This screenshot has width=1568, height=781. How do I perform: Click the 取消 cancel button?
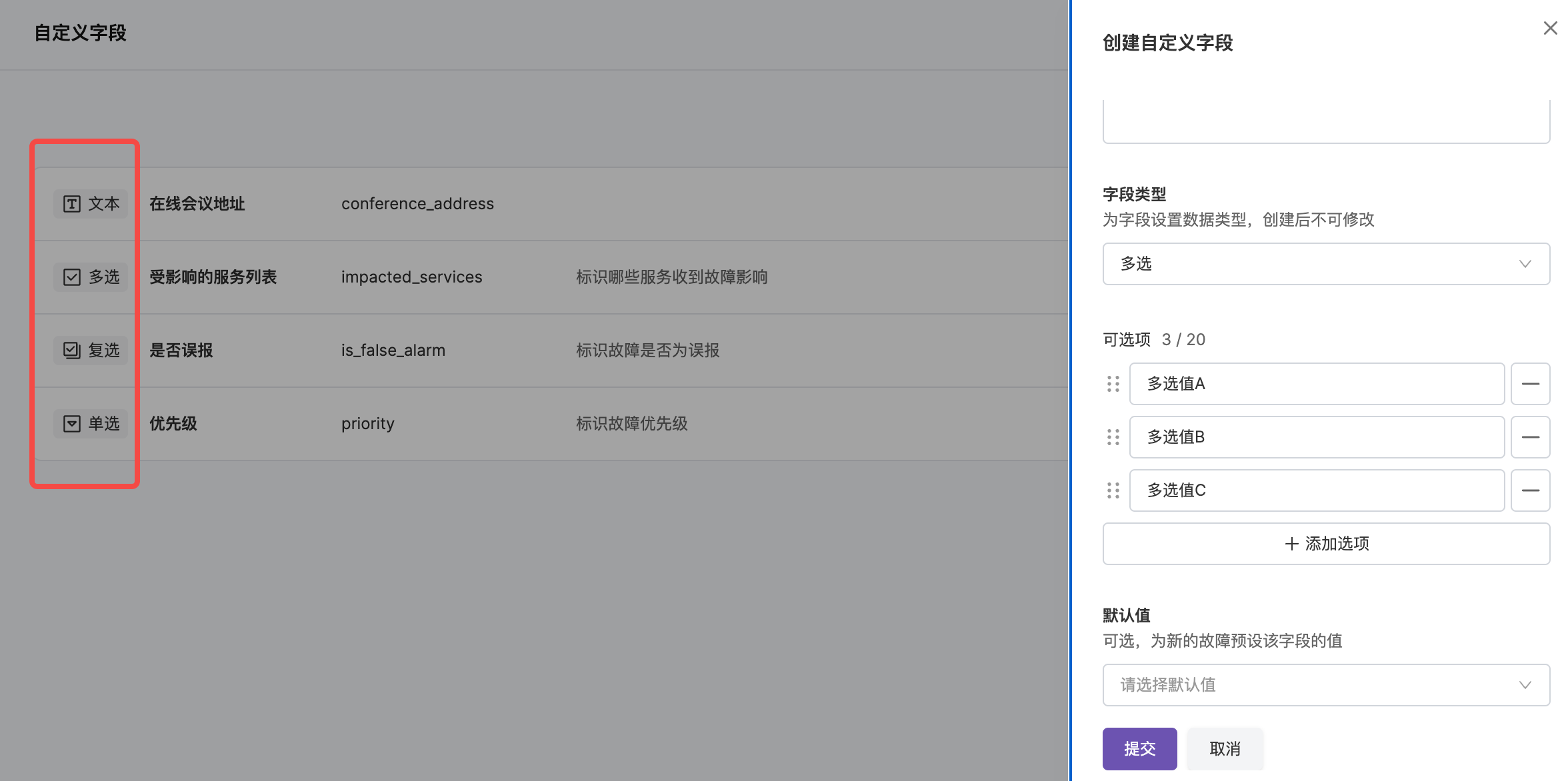pos(1225,748)
